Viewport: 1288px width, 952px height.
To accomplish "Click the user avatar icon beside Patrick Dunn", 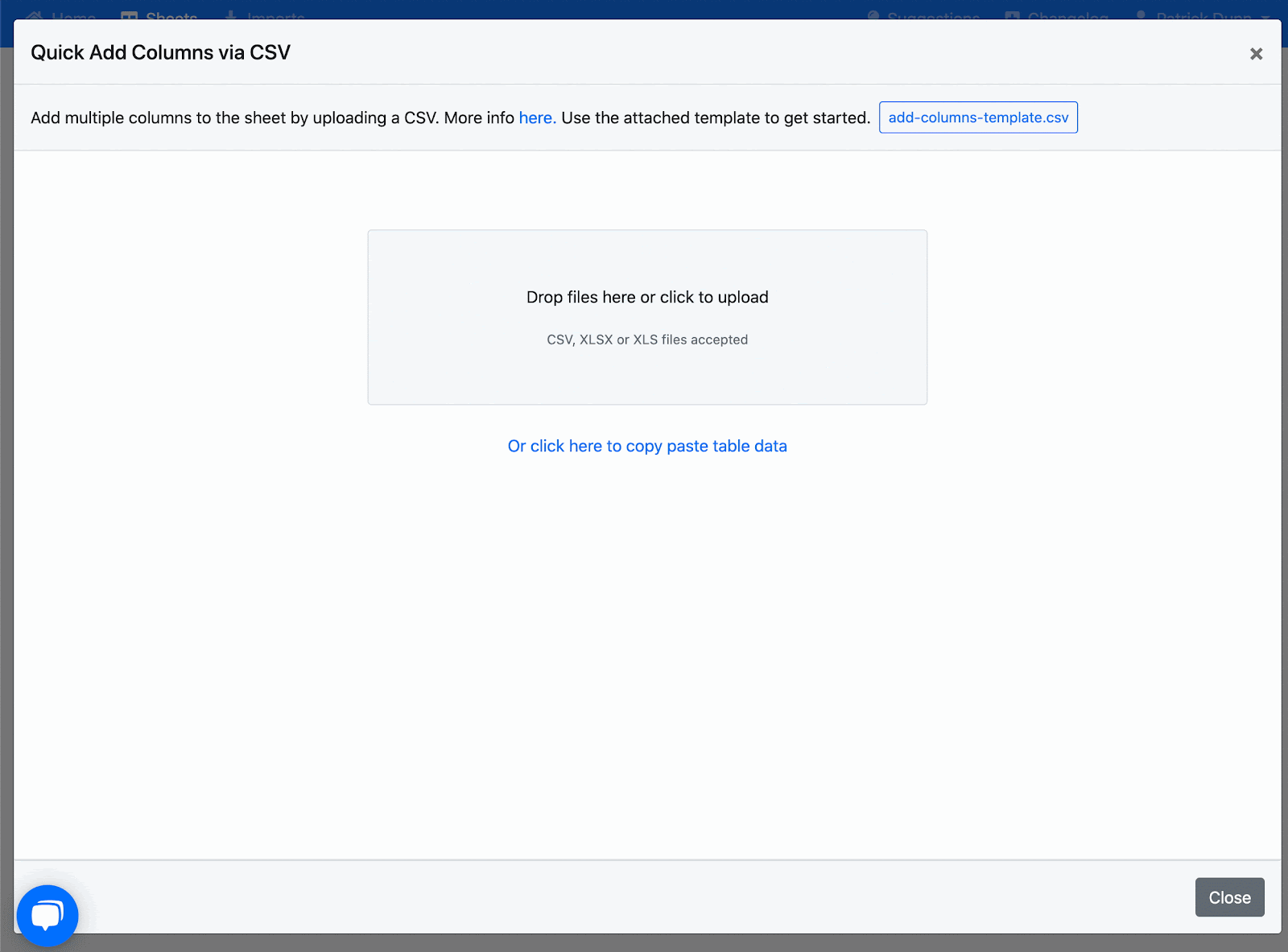I will point(1140,16).
